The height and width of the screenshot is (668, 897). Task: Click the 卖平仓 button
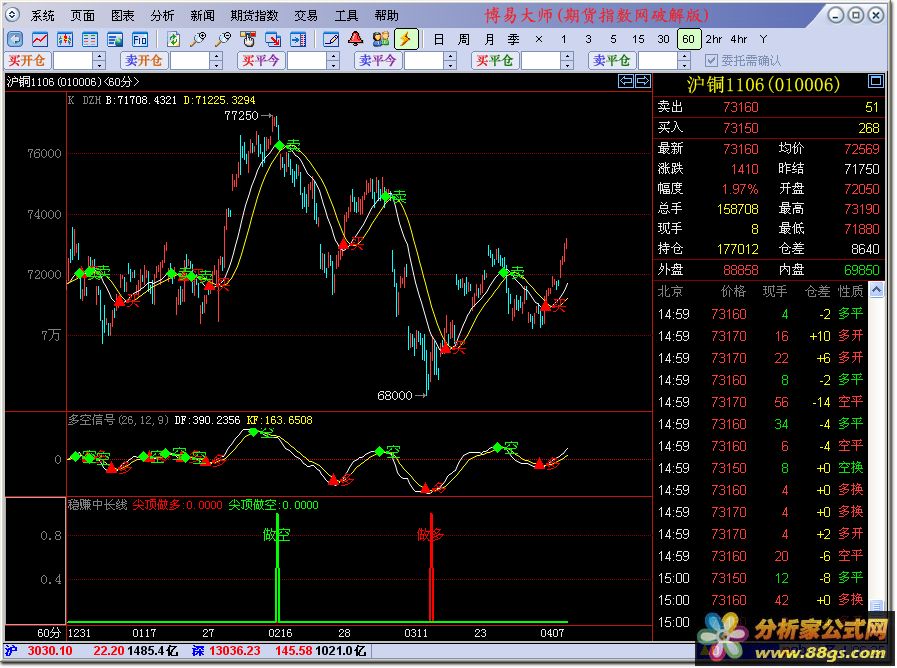click(612, 61)
